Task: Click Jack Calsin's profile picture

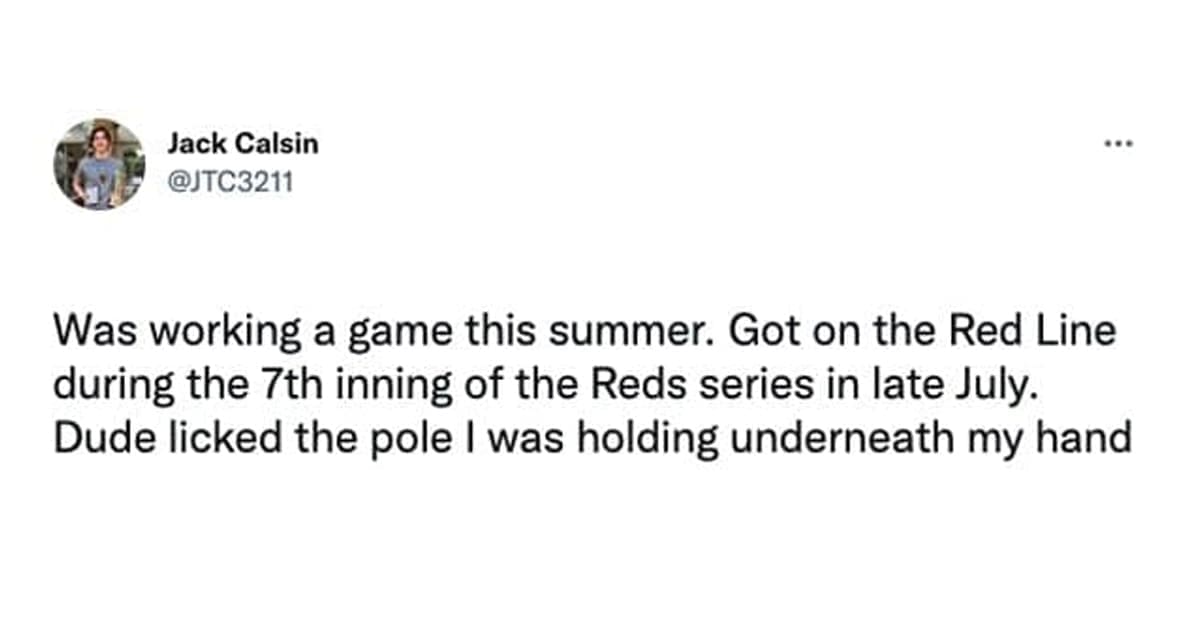Action: [x=99, y=164]
